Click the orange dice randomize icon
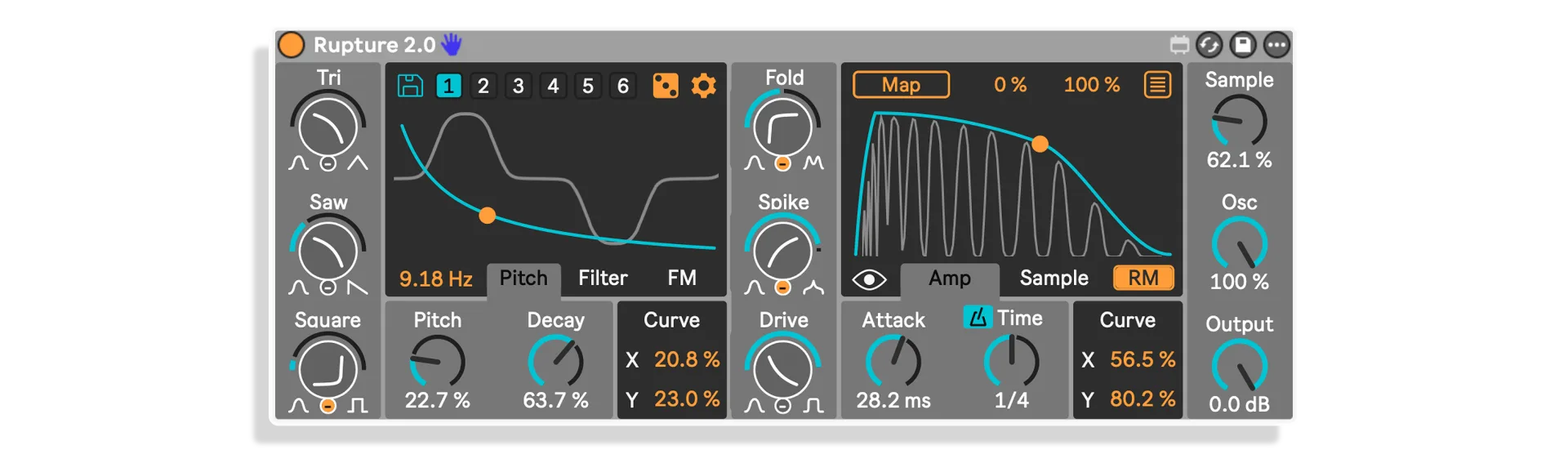This screenshot has width=1568, height=450. (x=666, y=86)
